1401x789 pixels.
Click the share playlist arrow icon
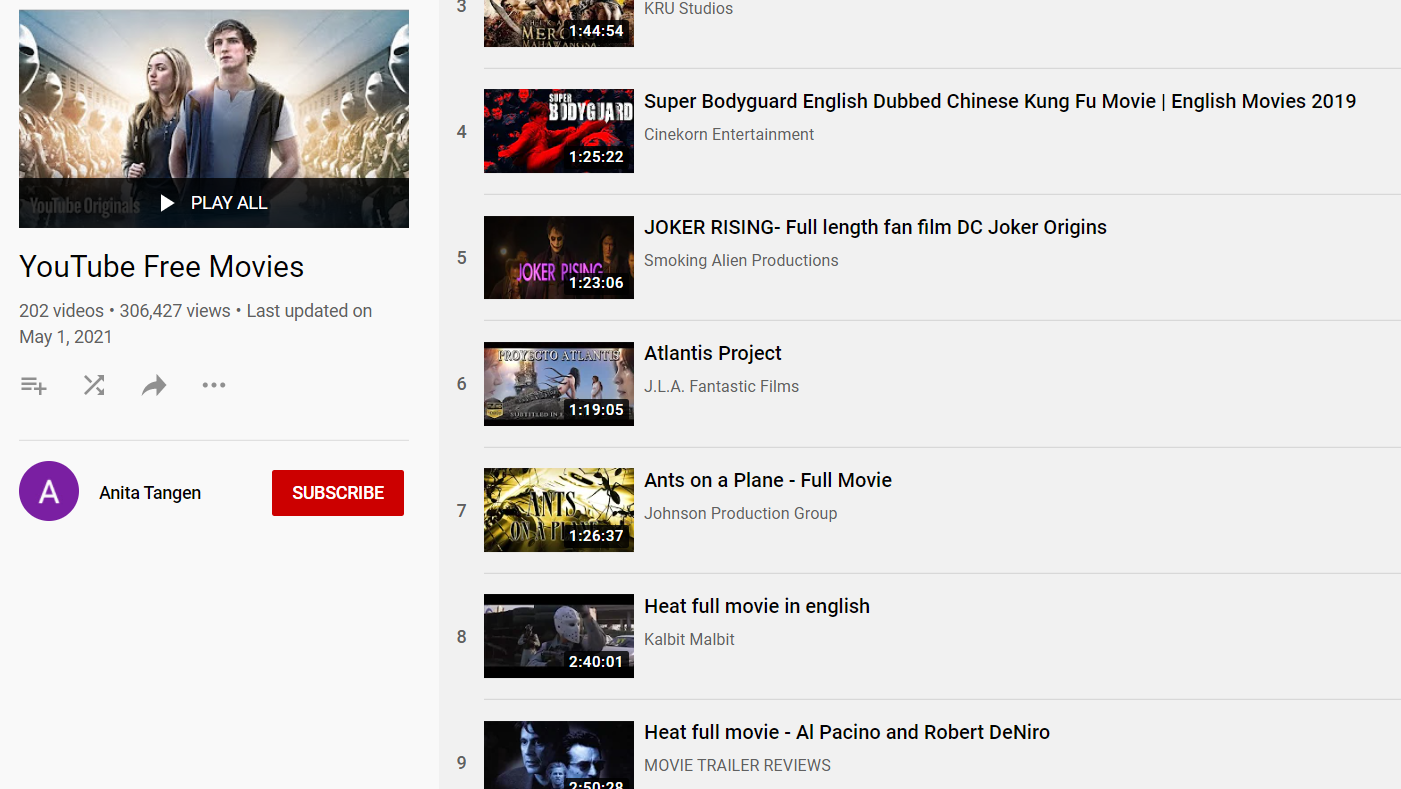[154, 385]
